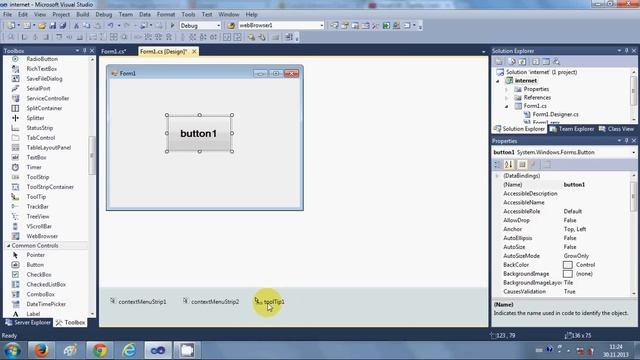640x360 pixels.
Task: Pick the TrackBar control in Toolbox
Action: pyautogui.click(x=37, y=207)
